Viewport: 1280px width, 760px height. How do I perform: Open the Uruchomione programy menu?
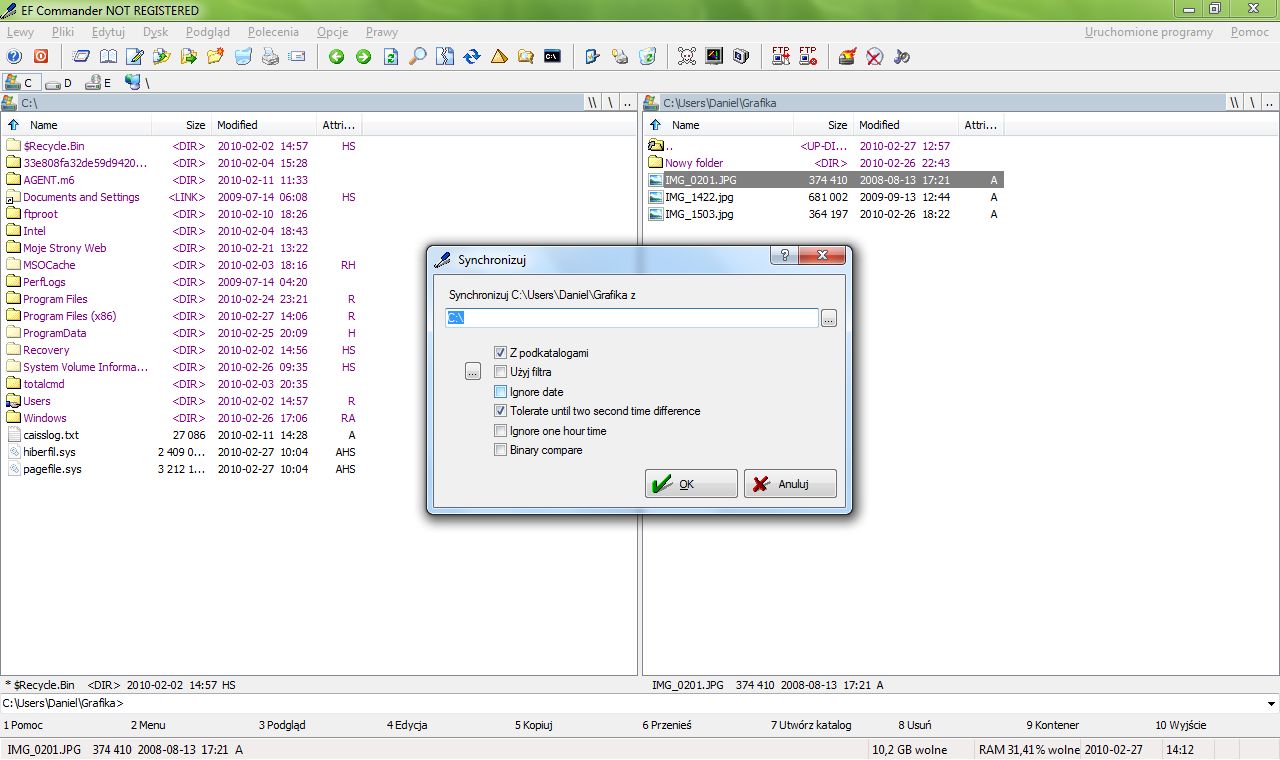click(1149, 32)
